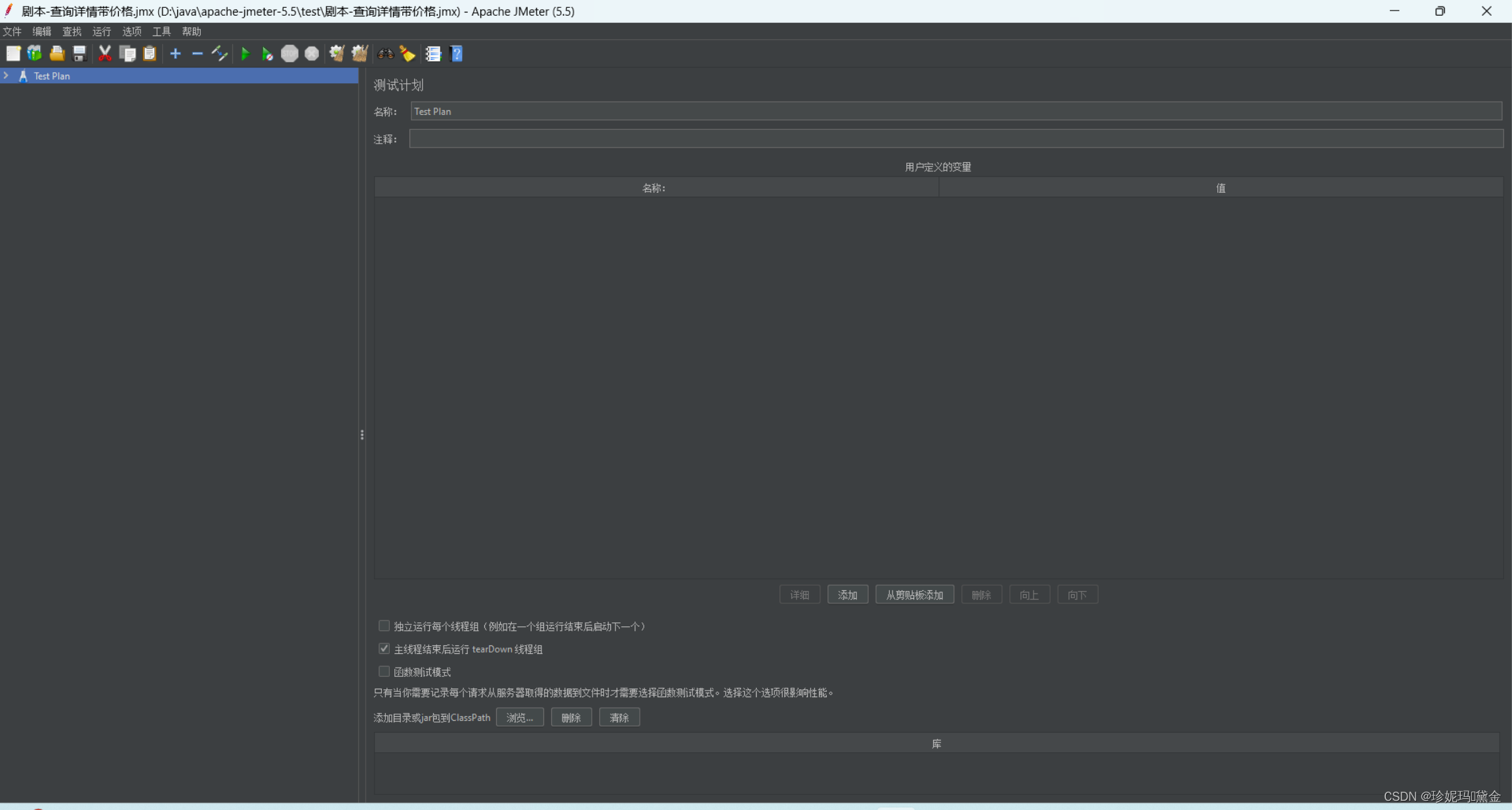This screenshot has height=810, width=1512.
Task: Enable the functional test mode checkbox
Action: 384,671
